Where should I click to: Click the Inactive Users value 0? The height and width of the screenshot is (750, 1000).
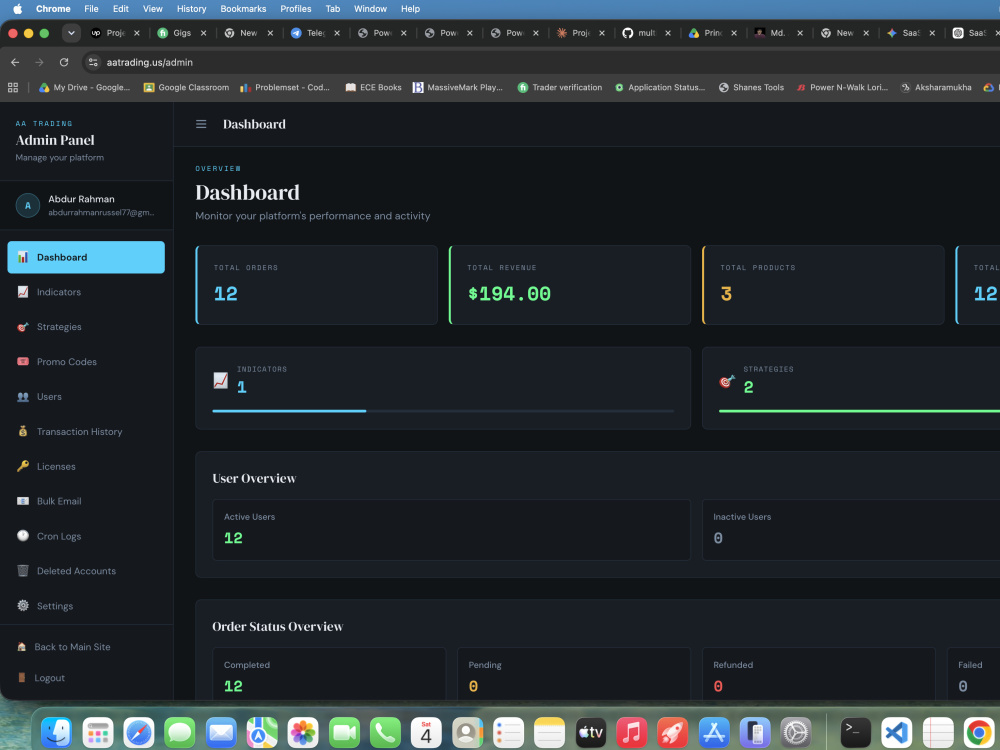point(718,538)
